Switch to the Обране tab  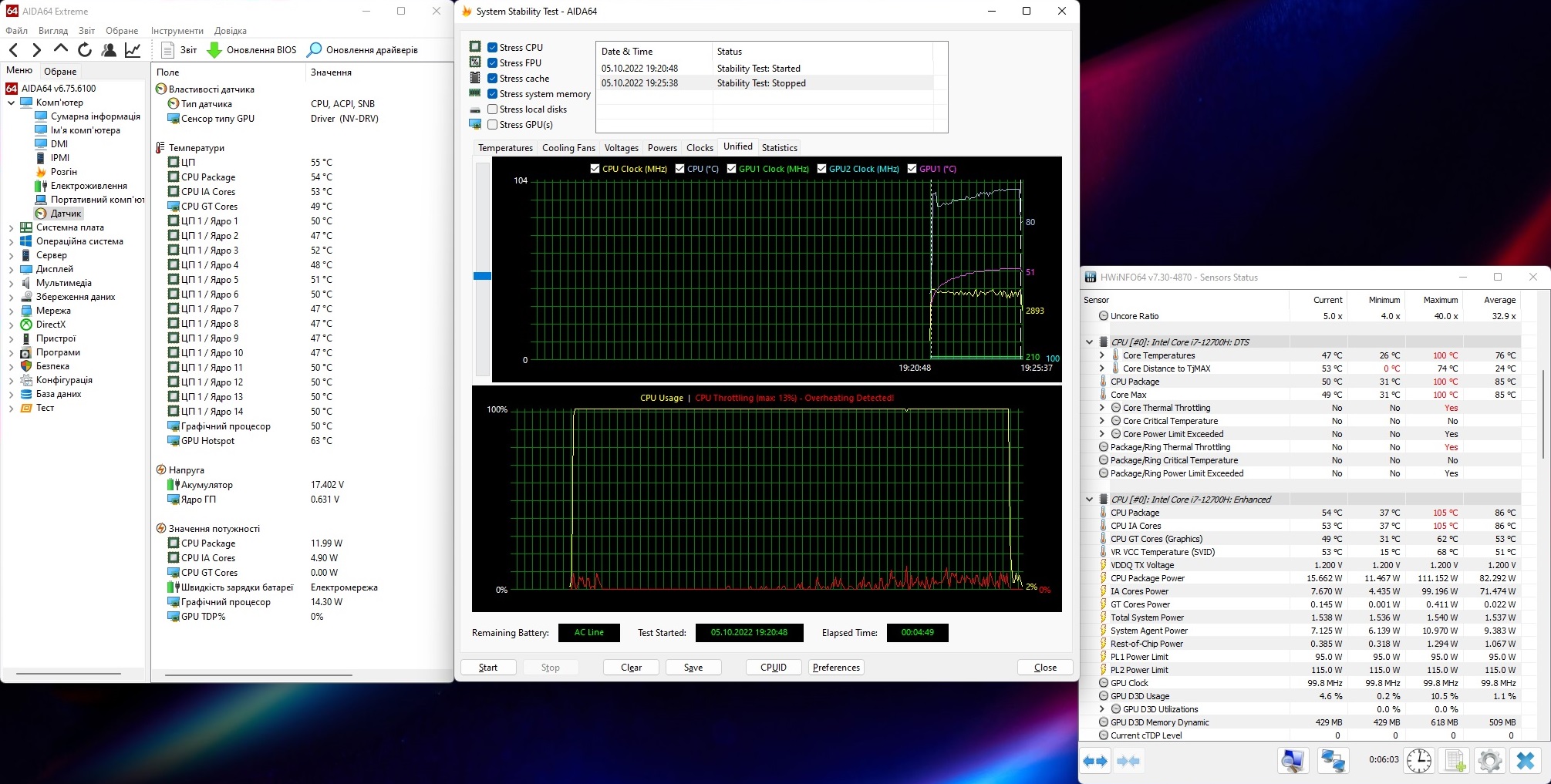click(60, 71)
